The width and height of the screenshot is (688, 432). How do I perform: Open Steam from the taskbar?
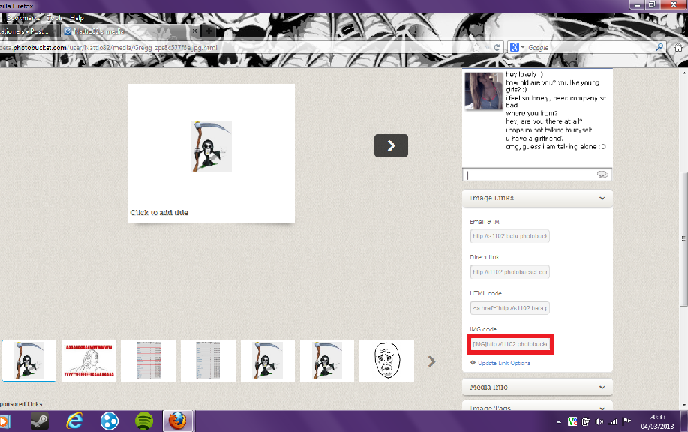(x=39, y=421)
